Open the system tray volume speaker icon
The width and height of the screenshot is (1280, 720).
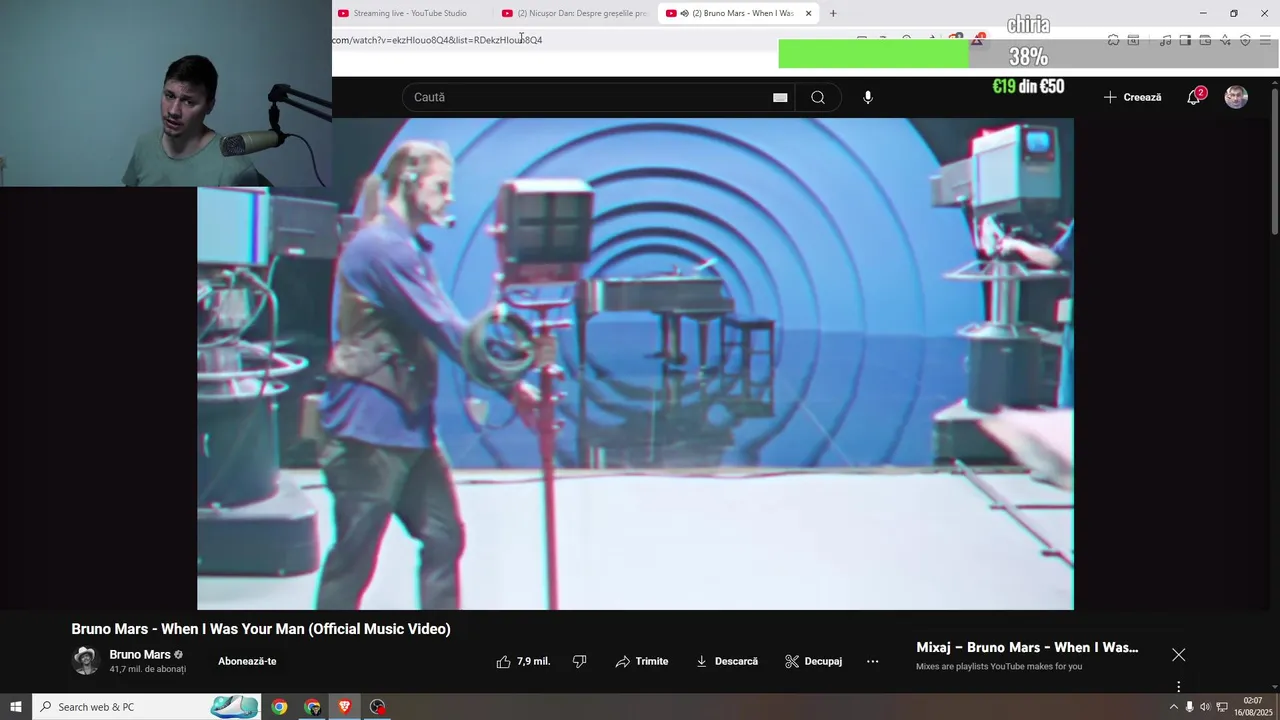(x=1205, y=707)
